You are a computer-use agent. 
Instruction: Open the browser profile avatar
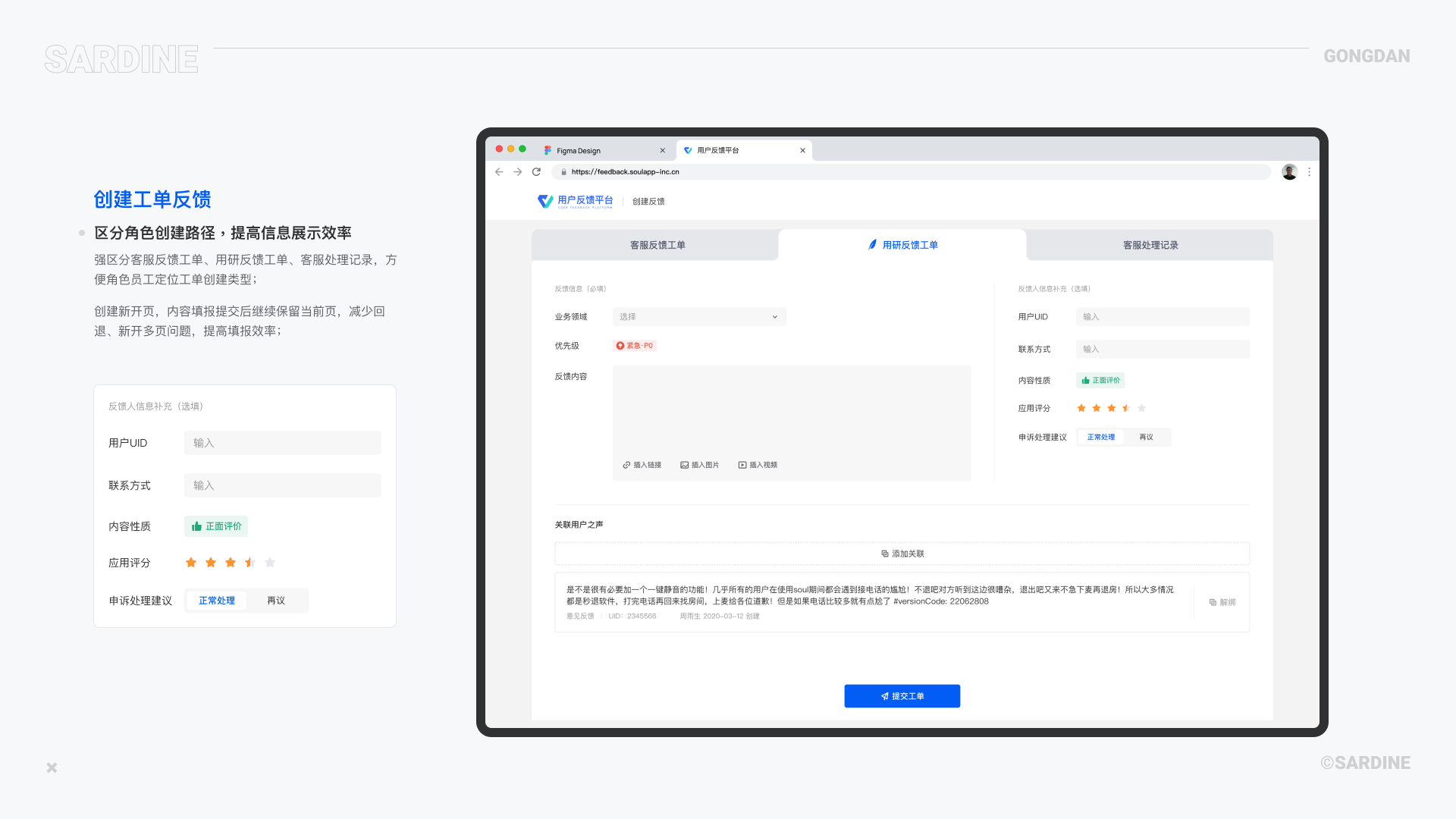[1290, 172]
